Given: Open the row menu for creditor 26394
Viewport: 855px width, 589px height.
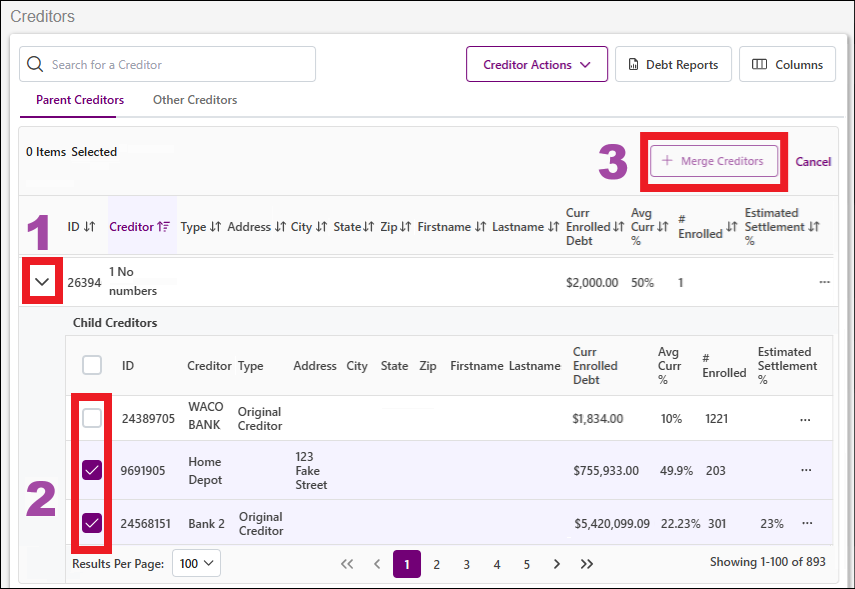Looking at the screenshot, I should point(824,282).
